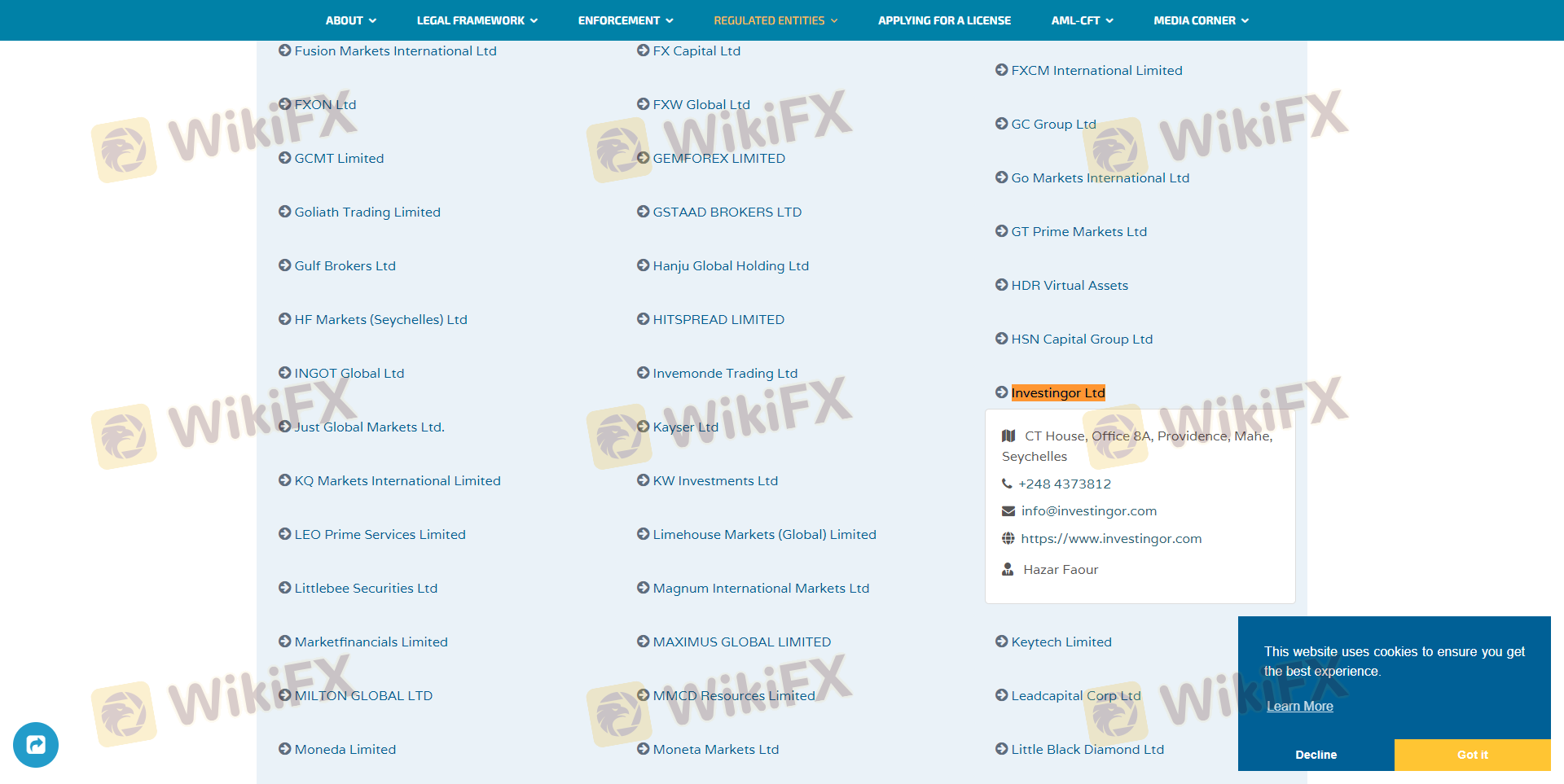The image size is (1564, 784).
Task: Click arrow icon beside Littlebee Securities Ltd
Action: 285,588
